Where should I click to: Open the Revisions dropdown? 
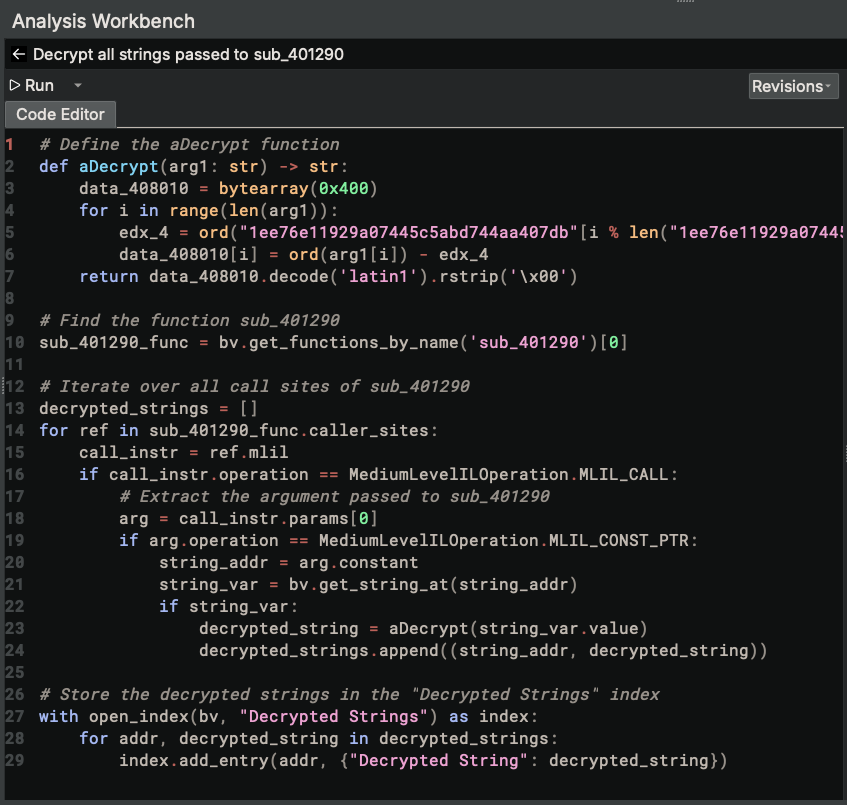(793, 86)
